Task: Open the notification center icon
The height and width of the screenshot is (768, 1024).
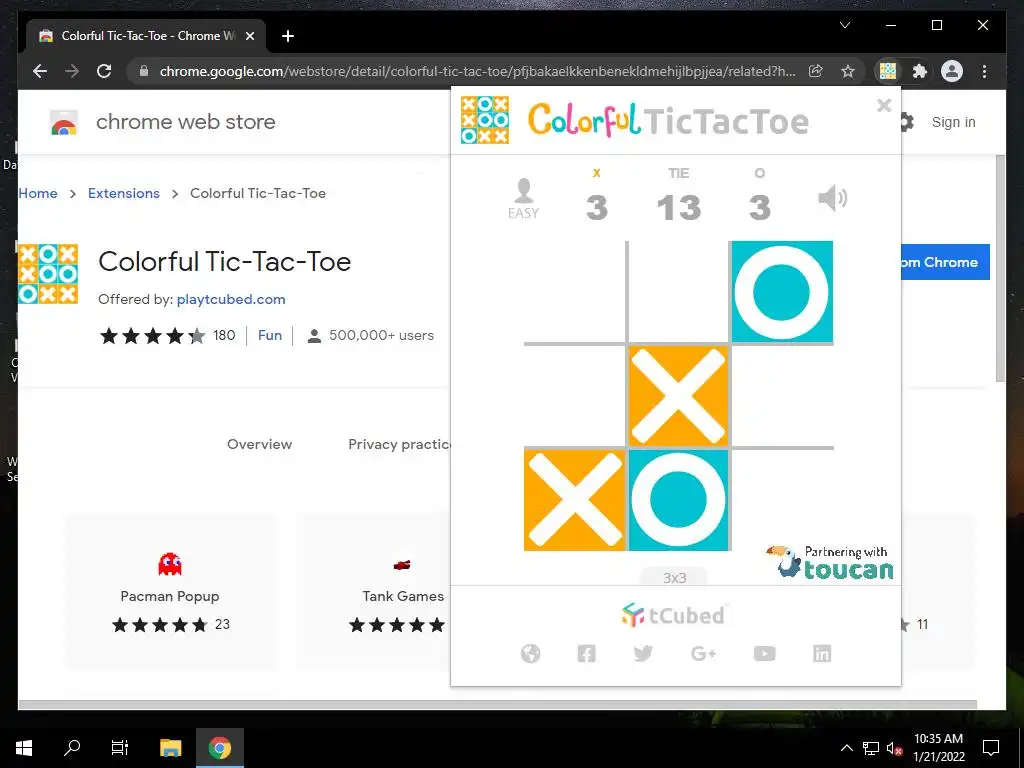Action: click(x=991, y=748)
